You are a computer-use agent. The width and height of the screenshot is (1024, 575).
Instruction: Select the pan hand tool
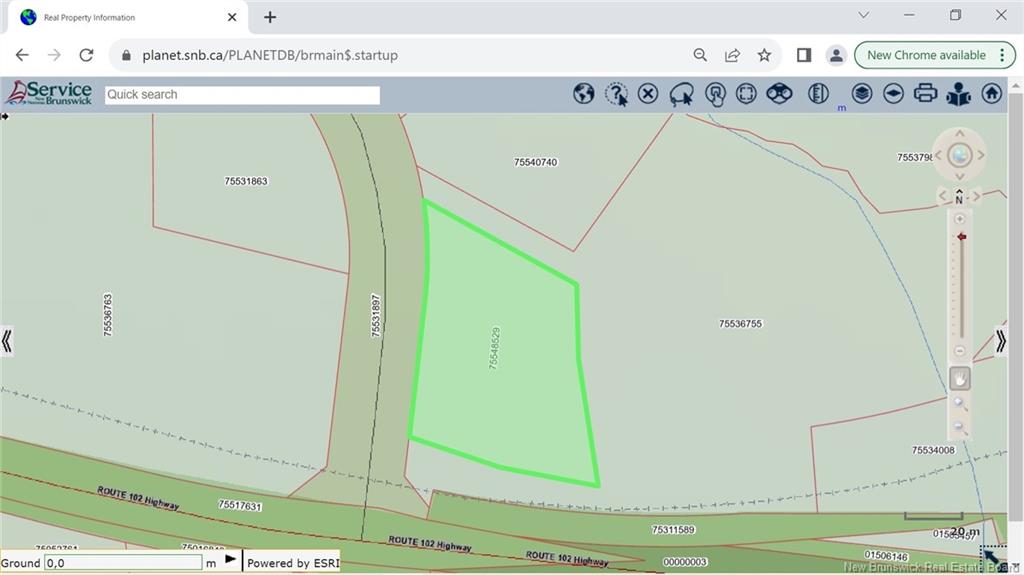959,378
